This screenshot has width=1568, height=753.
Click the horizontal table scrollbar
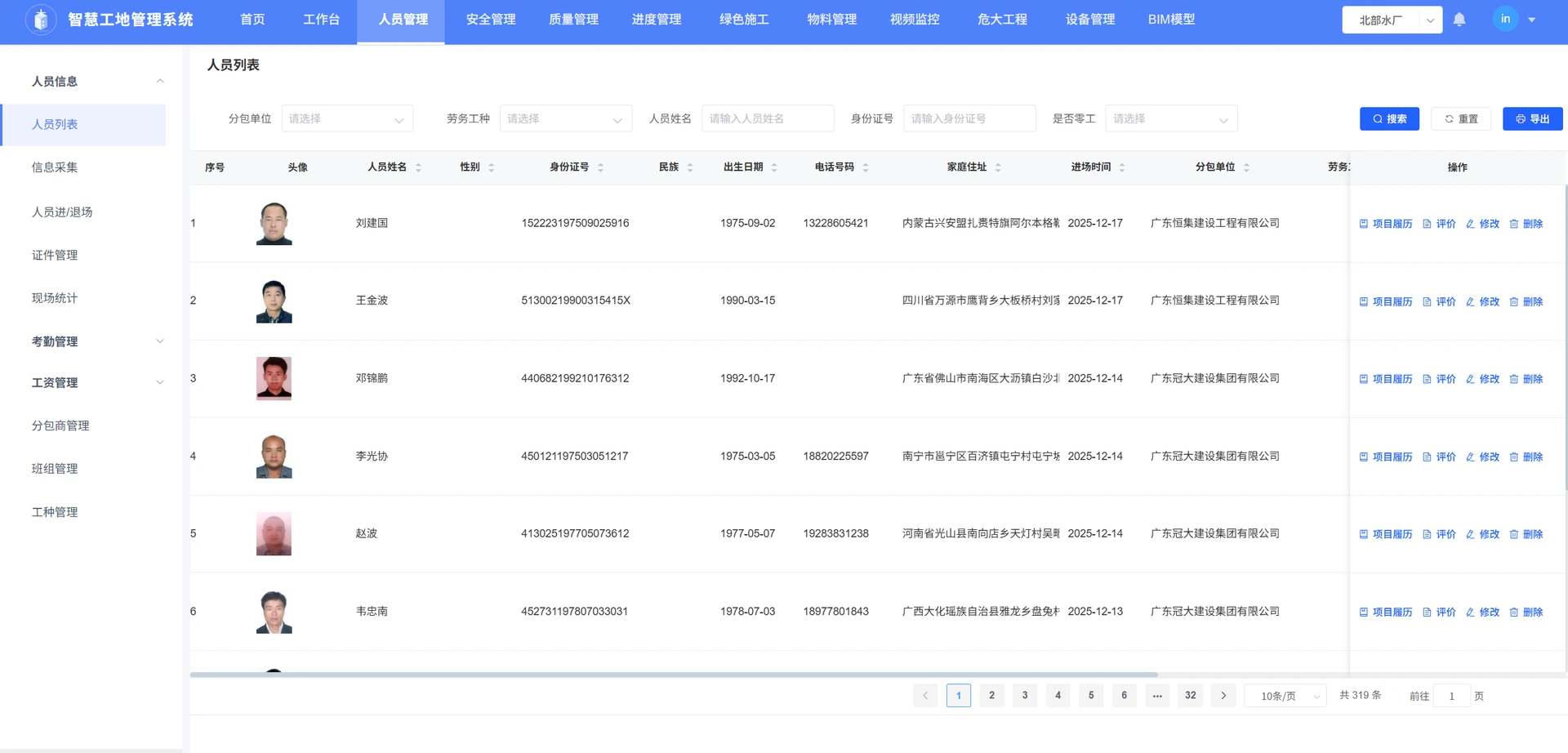[x=674, y=675]
